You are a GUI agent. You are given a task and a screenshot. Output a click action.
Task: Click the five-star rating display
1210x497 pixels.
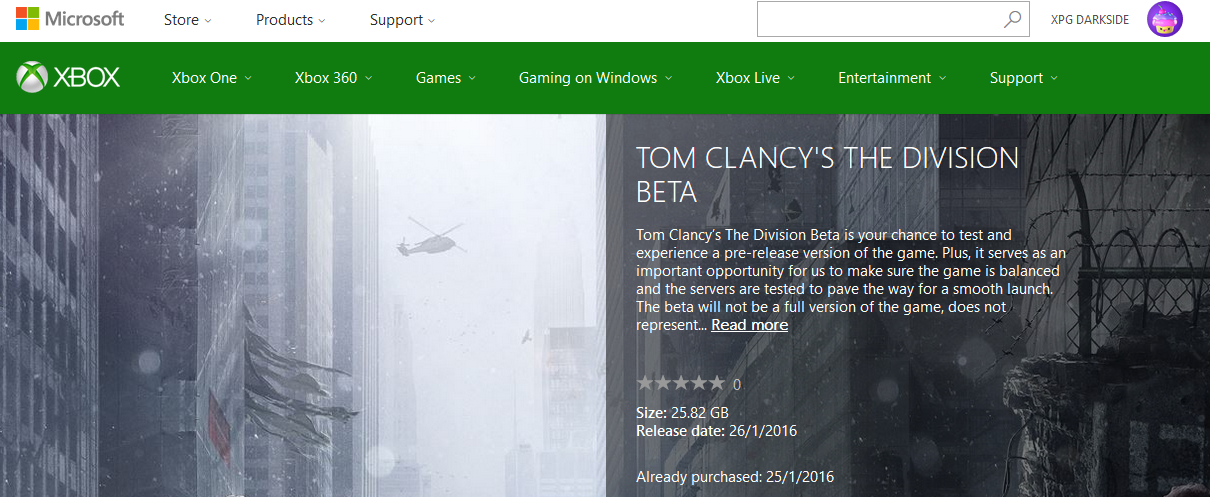(680, 383)
